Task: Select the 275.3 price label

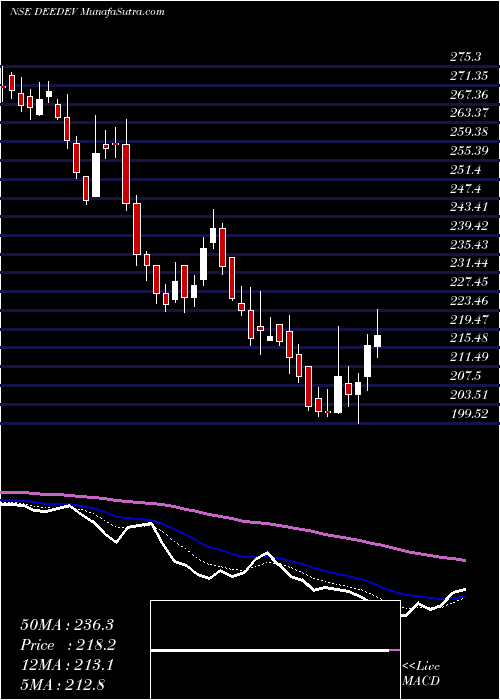Action: click(x=465, y=57)
